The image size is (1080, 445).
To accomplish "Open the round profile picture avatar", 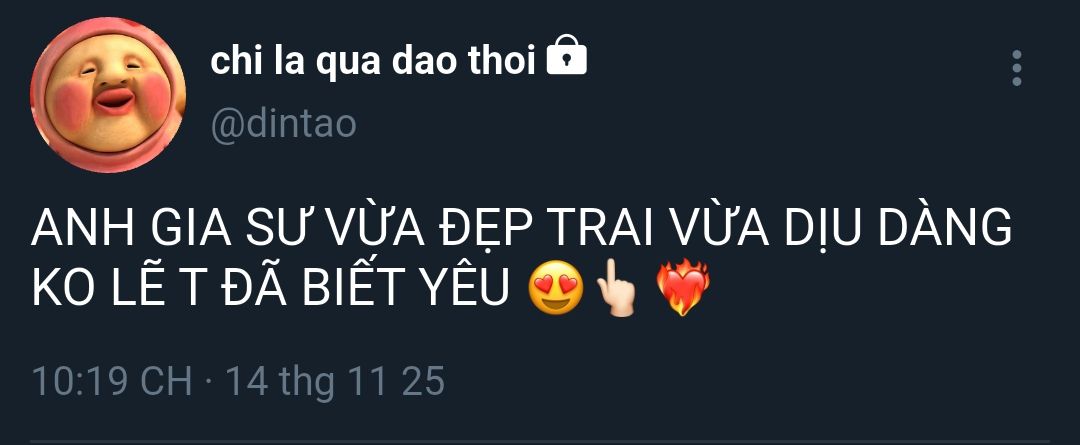I will (108, 94).
